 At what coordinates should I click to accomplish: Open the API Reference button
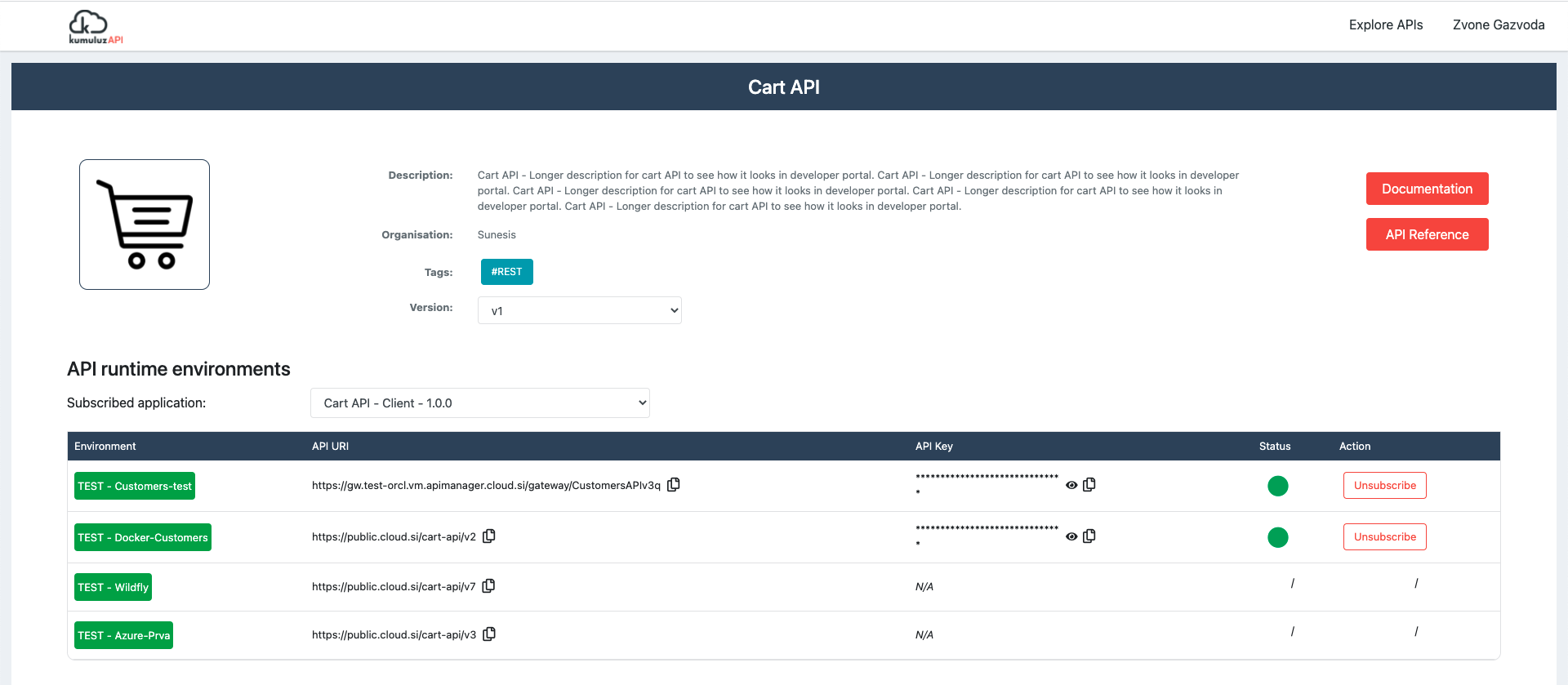(x=1427, y=234)
